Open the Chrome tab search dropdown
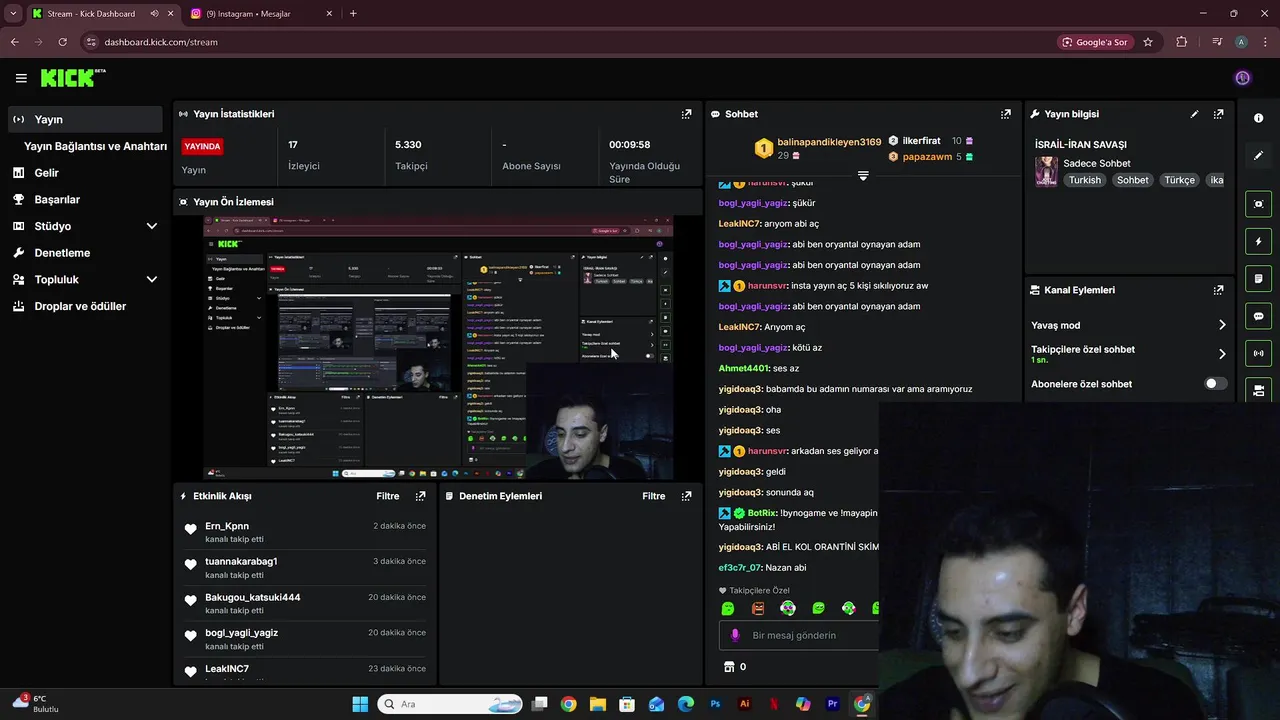 [13, 14]
